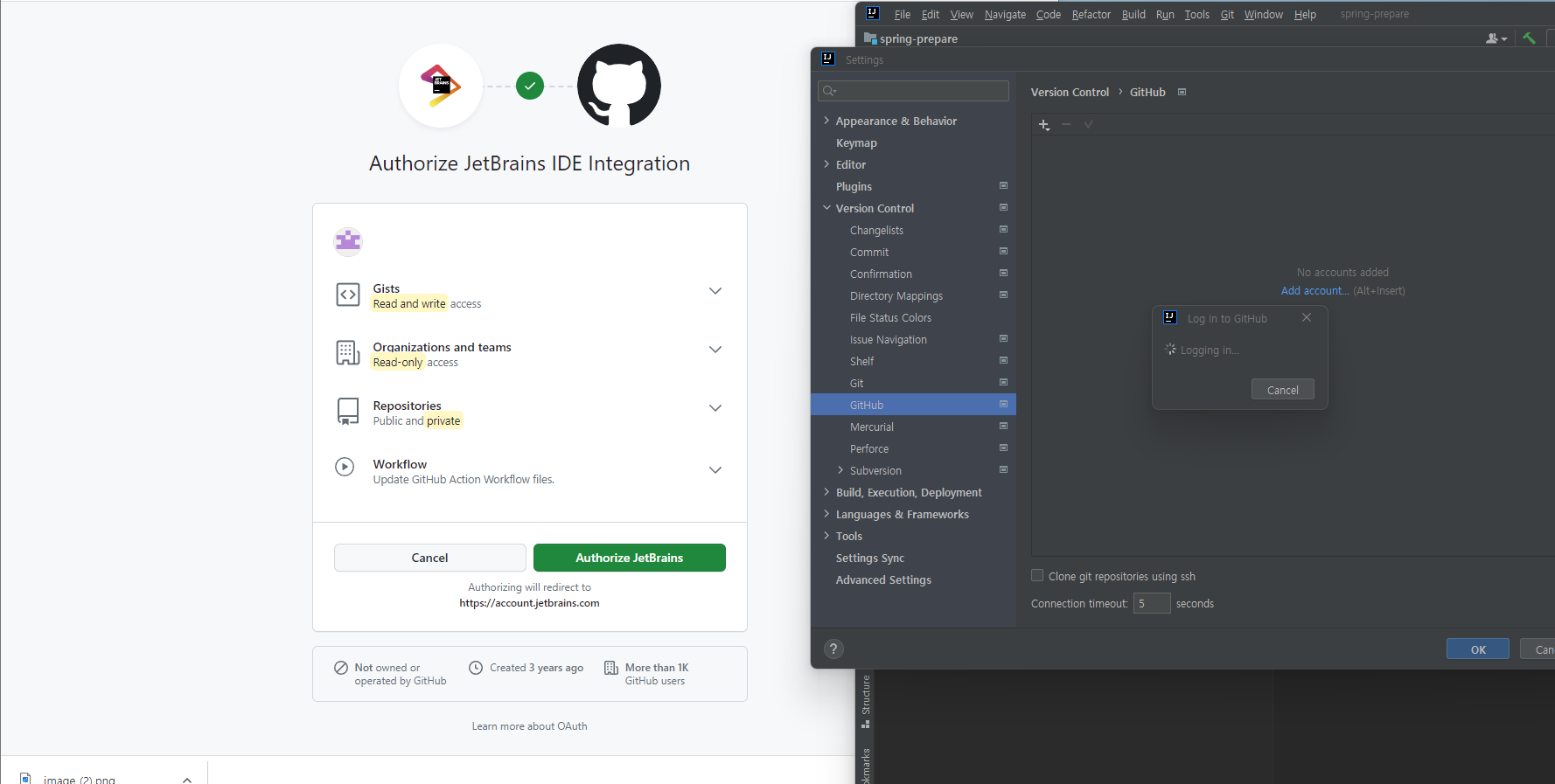The image size is (1555, 784).
Task: Click the remove account minus icon
Action: click(1066, 124)
